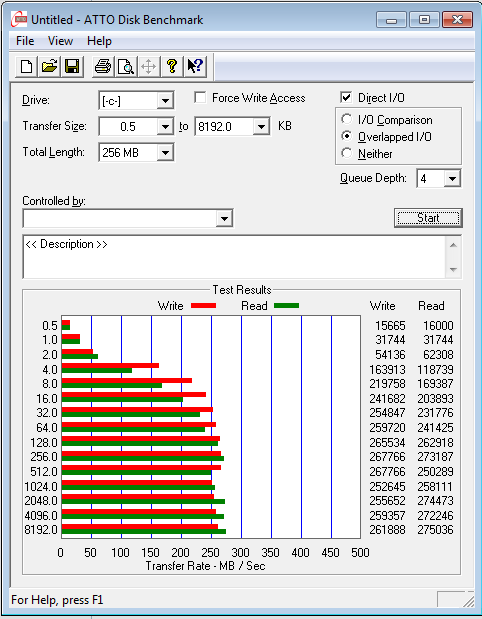Select the I/O Comparison radio button
This screenshot has height=619, width=482.
[347, 119]
